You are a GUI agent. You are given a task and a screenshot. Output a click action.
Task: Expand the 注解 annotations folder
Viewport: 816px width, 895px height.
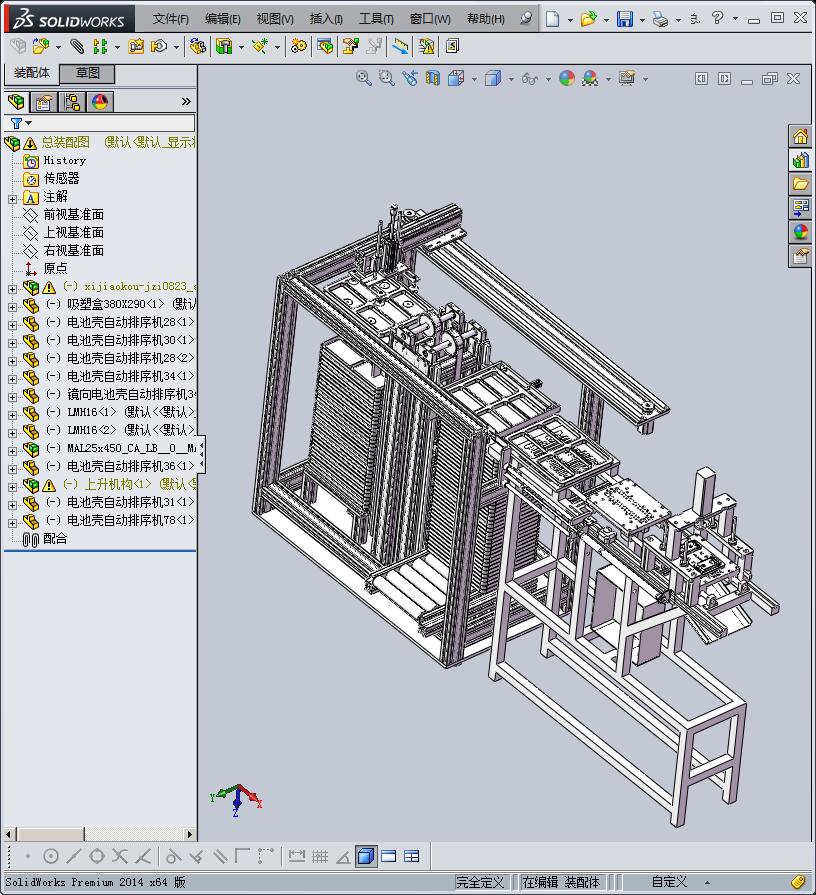12,198
